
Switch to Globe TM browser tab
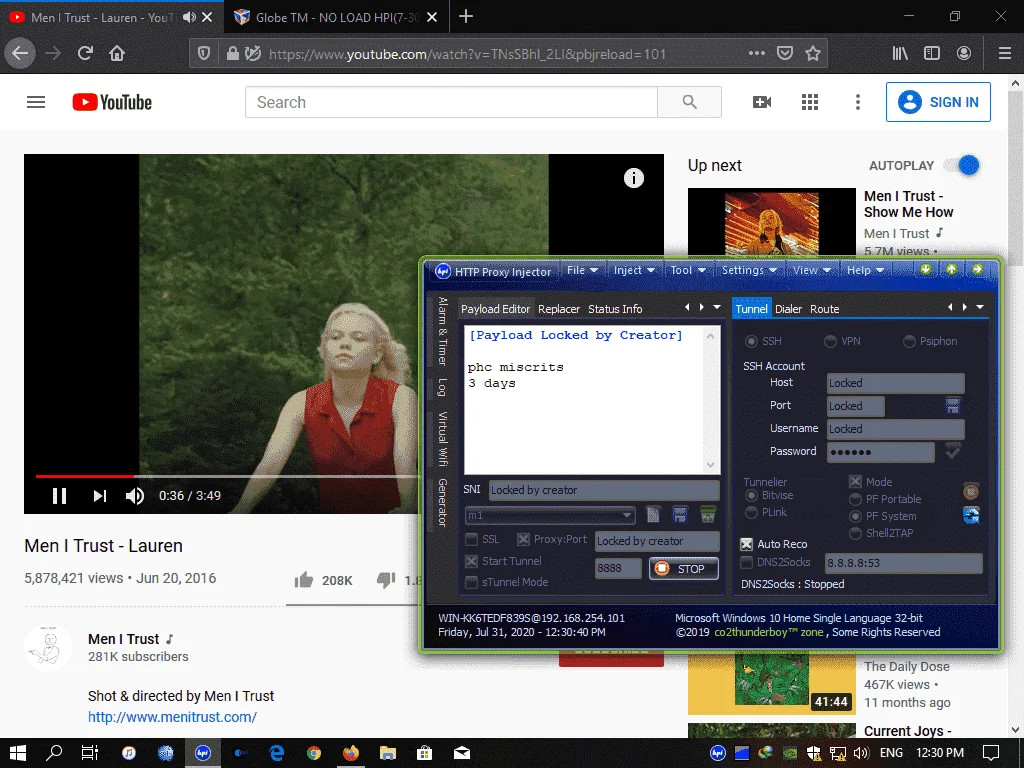pos(336,17)
